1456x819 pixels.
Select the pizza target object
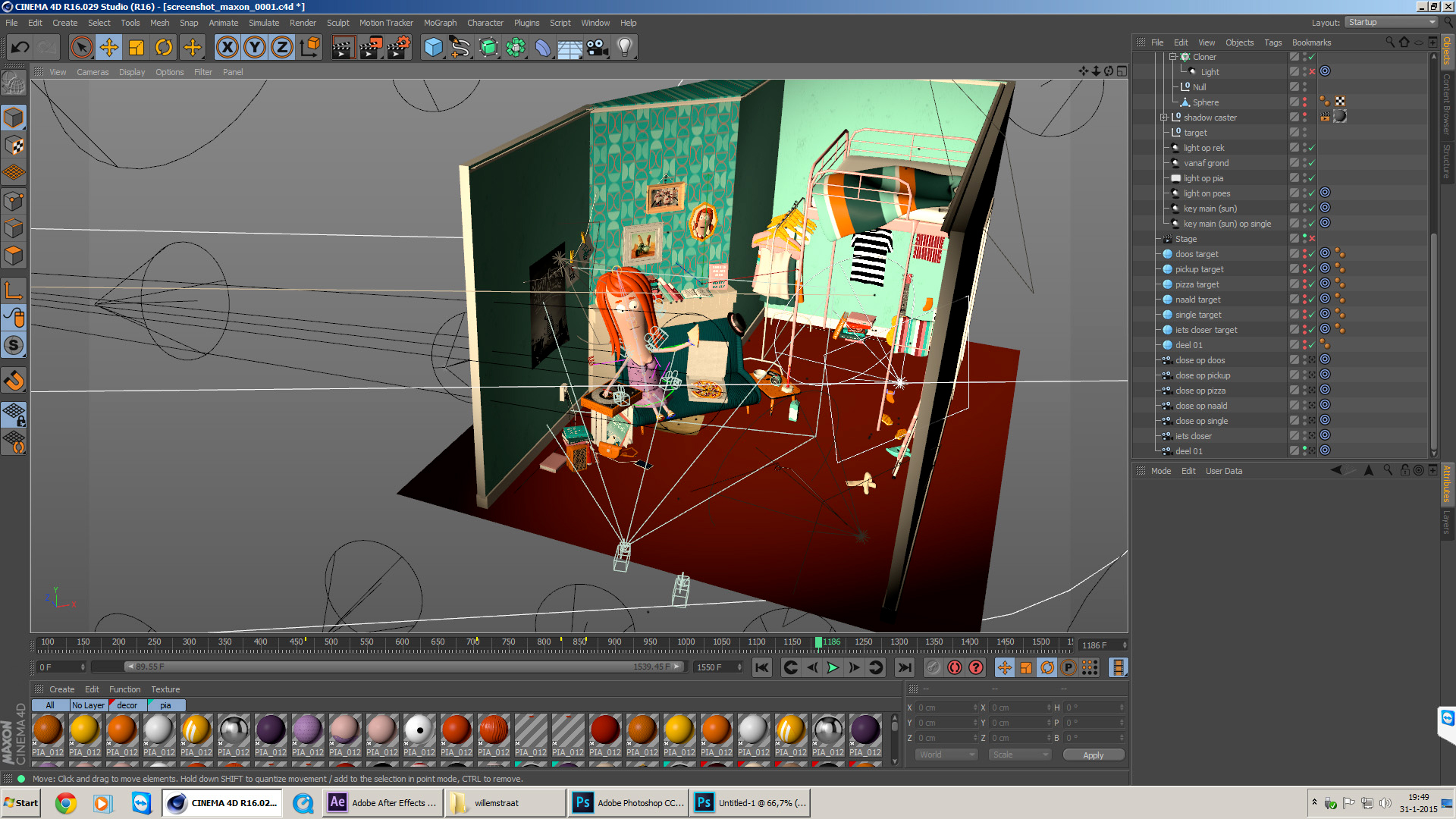1197,284
